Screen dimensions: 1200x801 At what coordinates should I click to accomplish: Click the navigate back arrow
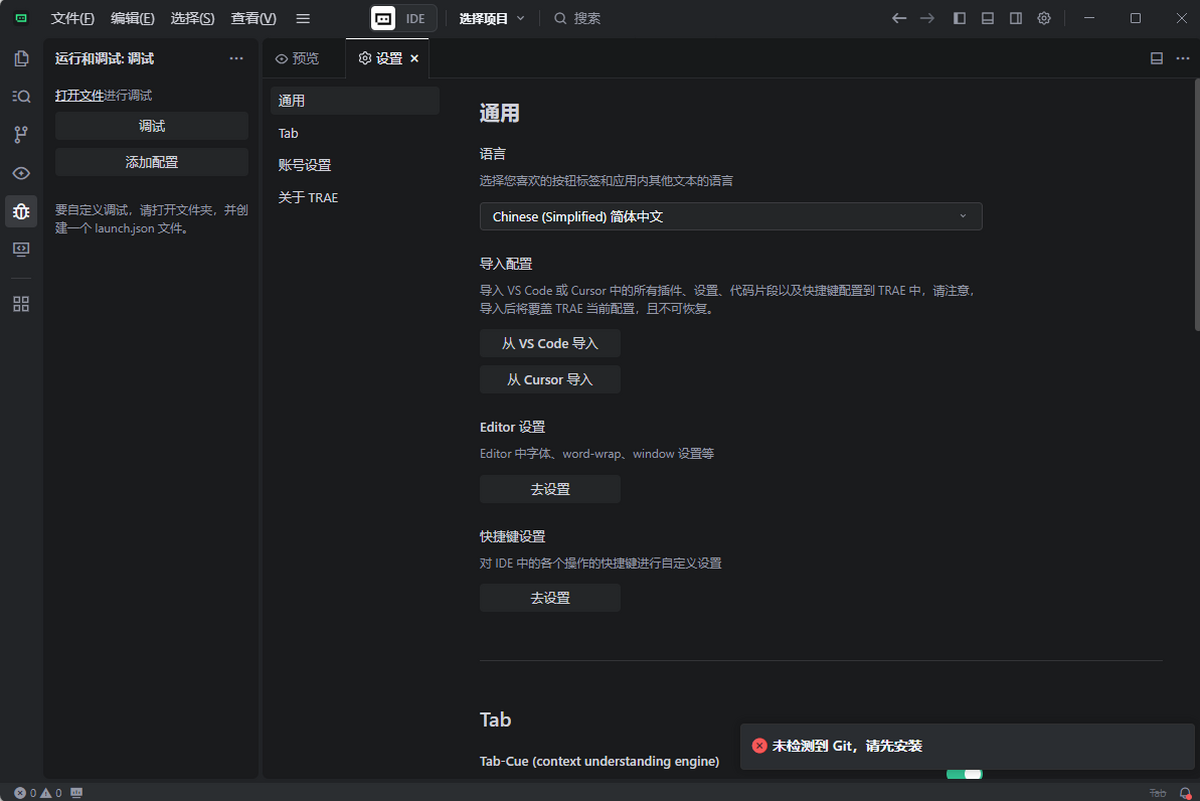point(899,18)
